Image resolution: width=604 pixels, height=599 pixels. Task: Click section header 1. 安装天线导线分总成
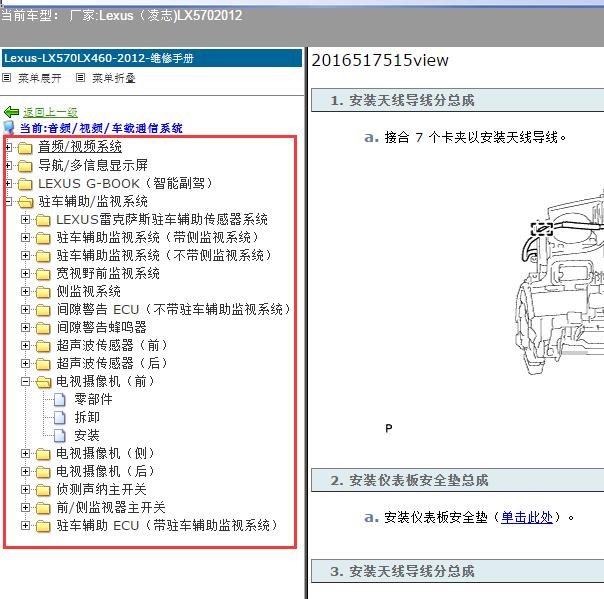457,101
